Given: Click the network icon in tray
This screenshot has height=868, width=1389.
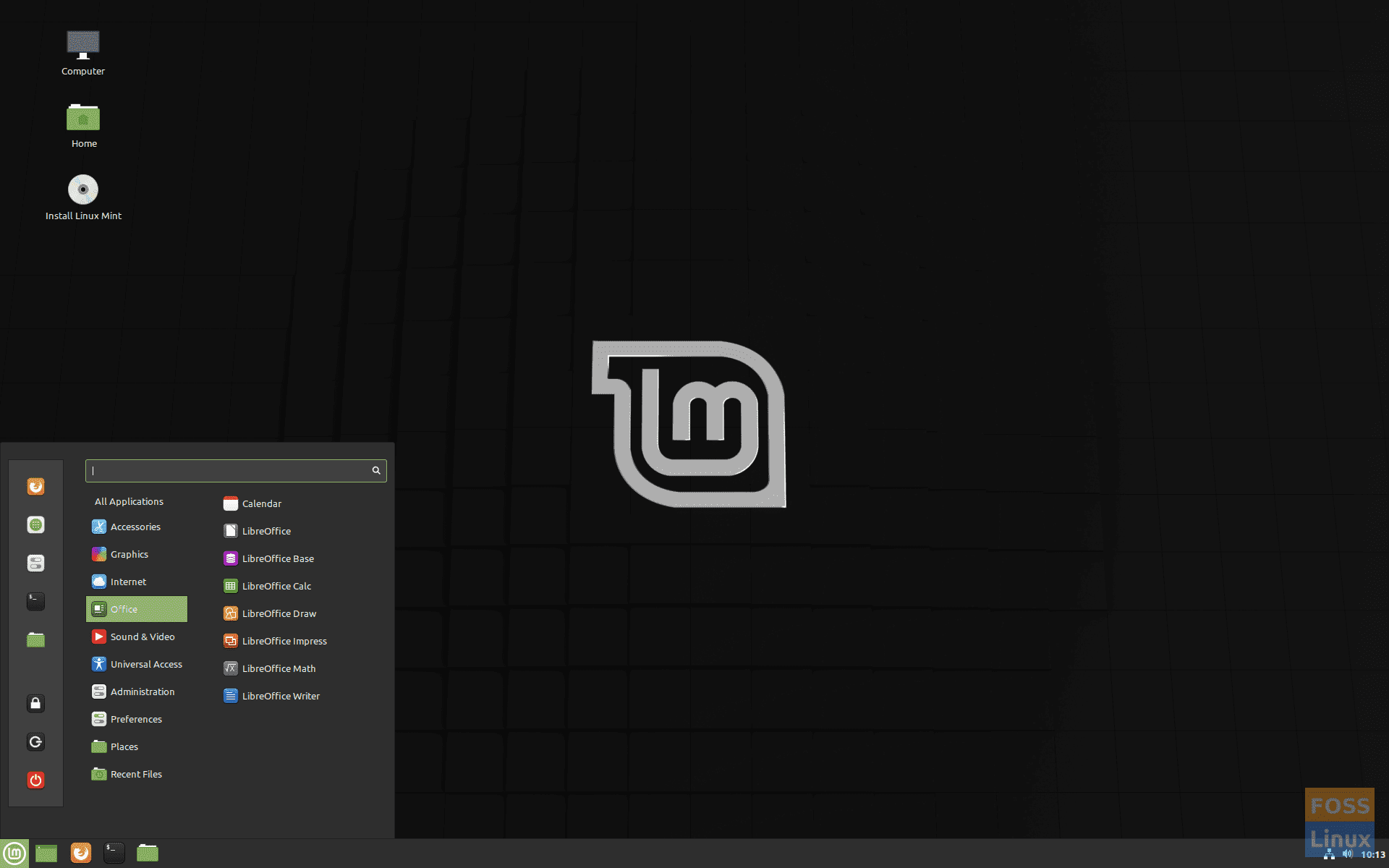Looking at the screenshot, I should point(1329,854).
